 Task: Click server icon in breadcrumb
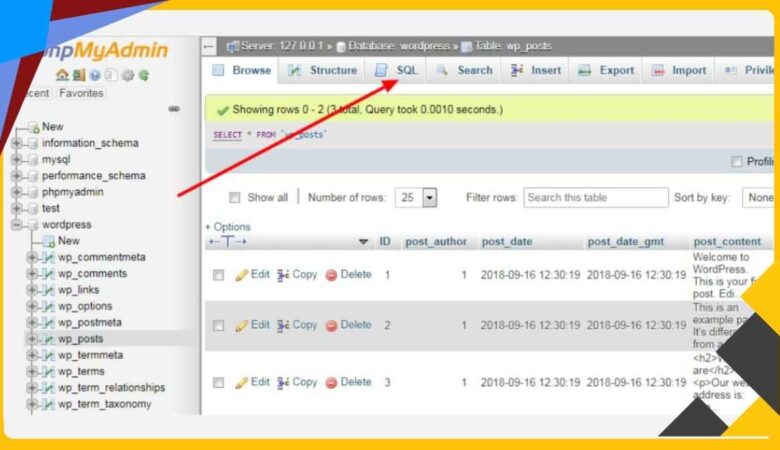(x=232, y=47)
